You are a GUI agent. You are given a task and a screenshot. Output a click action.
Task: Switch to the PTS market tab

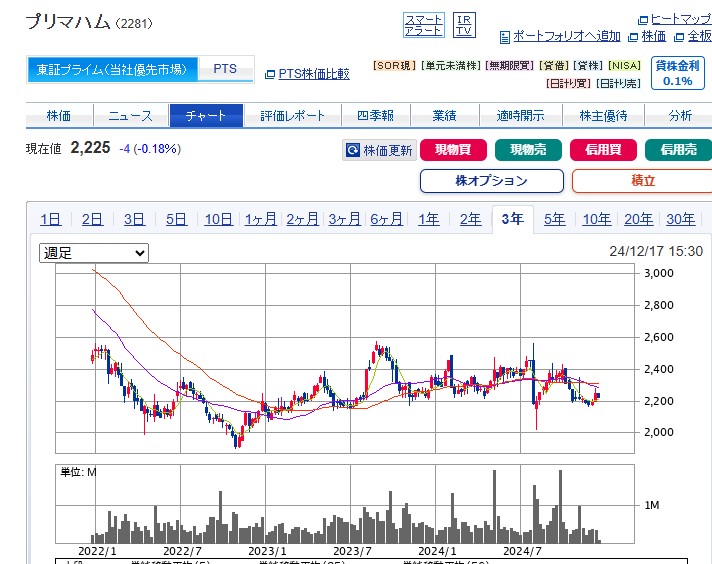tap(225, 69)
